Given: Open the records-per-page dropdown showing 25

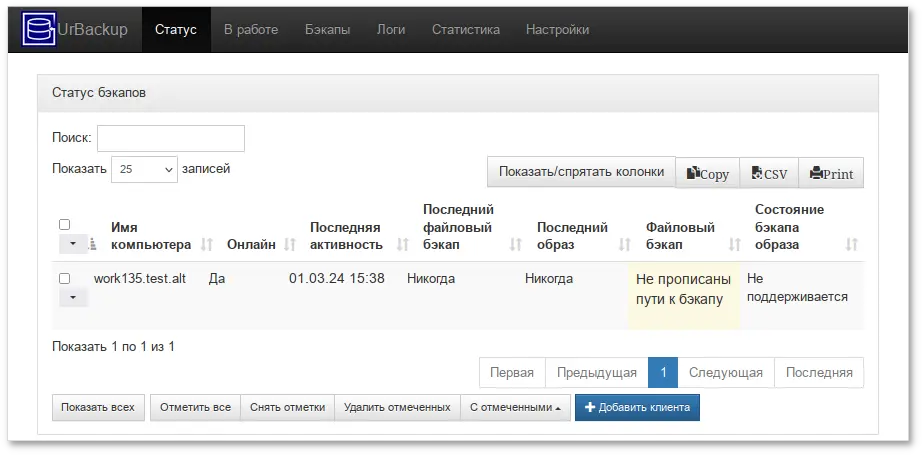Looking at the screenshot, I should [144, 169].
